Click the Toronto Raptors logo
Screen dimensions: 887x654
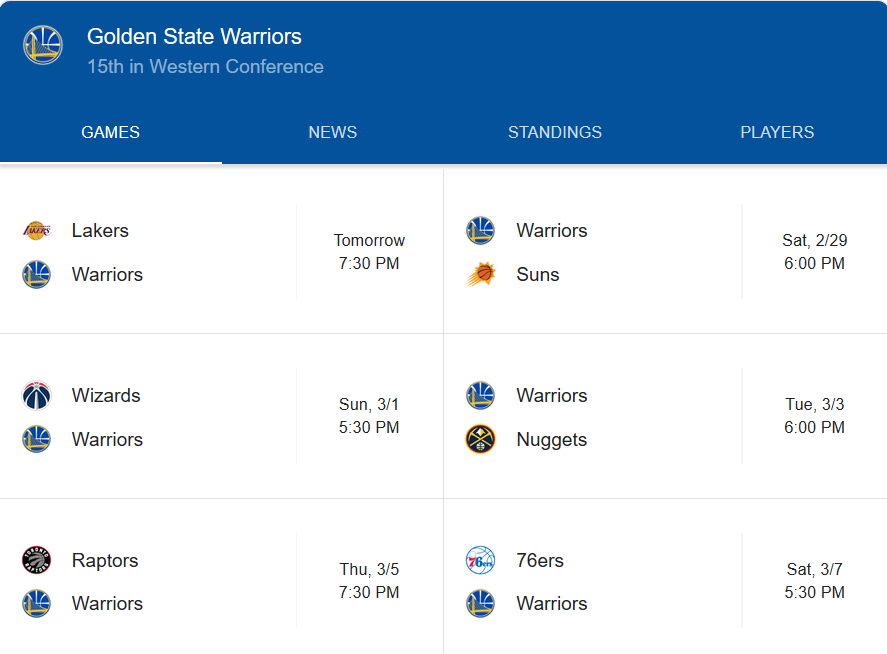36,561
